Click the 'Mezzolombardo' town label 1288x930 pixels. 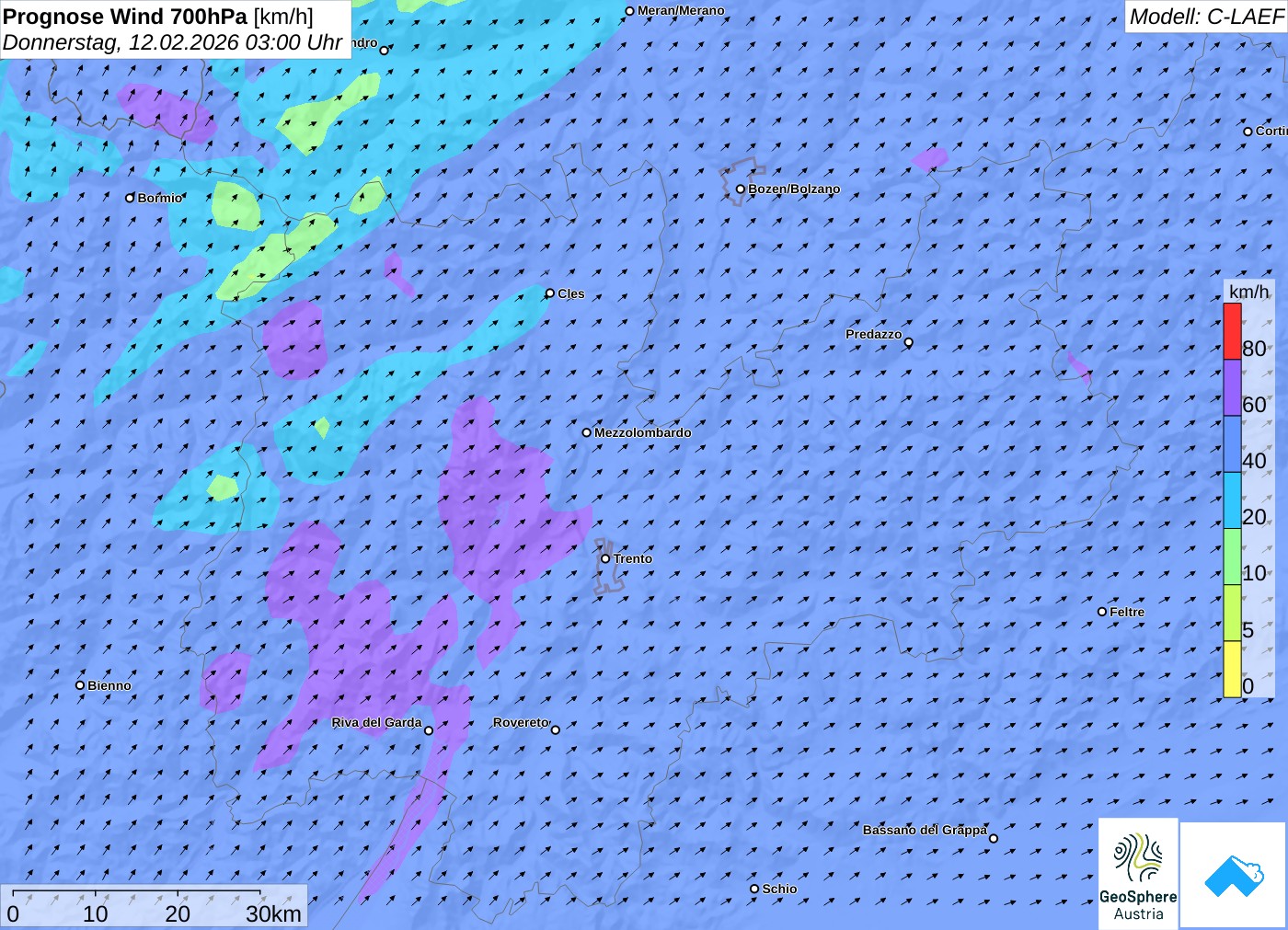pos(643,432)
